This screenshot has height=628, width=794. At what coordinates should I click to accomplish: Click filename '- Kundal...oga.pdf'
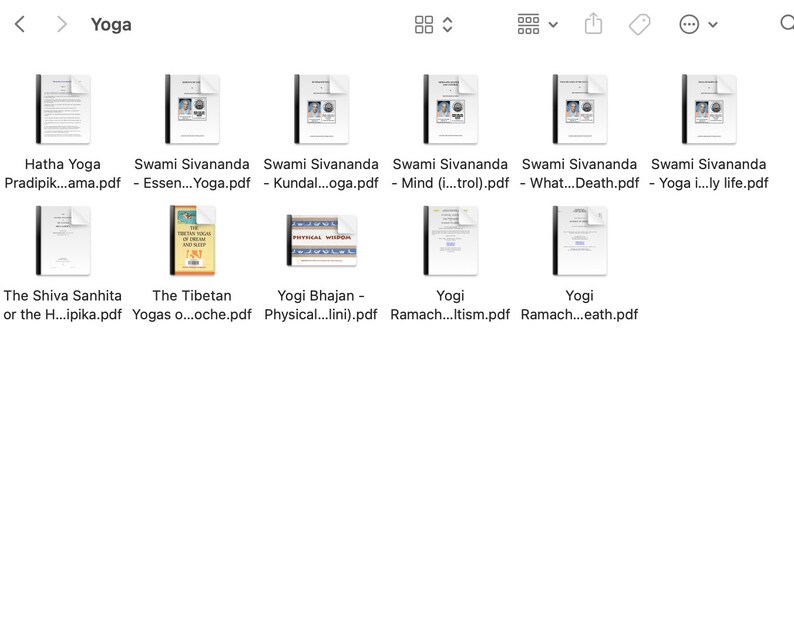[x=321, y=183]
